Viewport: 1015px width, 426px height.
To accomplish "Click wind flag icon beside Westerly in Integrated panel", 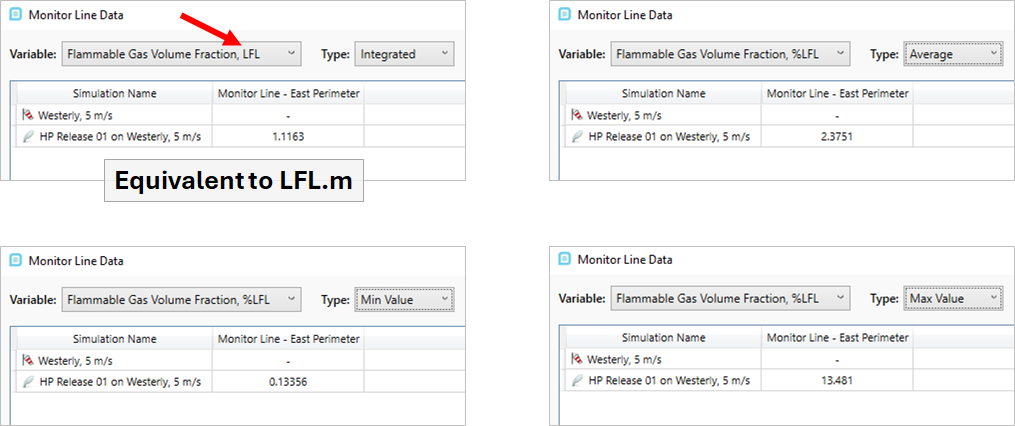I will (27, 115).
